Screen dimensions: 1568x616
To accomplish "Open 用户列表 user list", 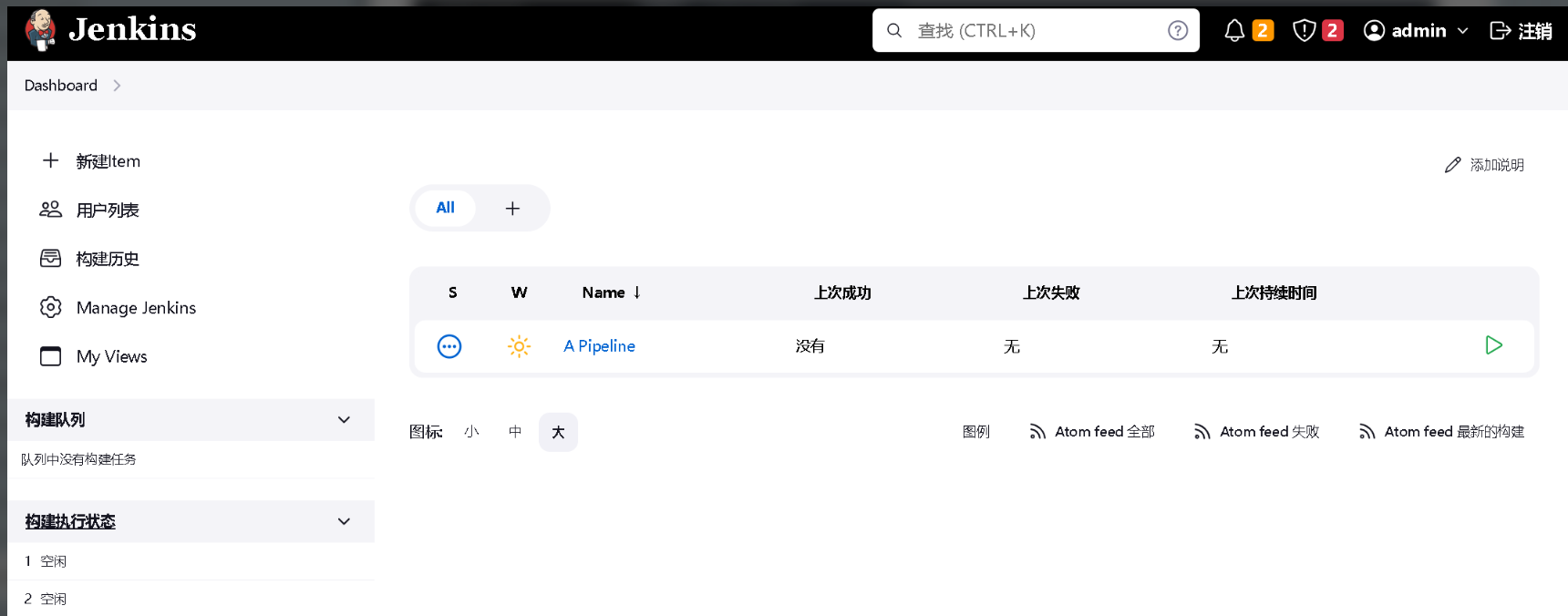I will coord(108,210).
